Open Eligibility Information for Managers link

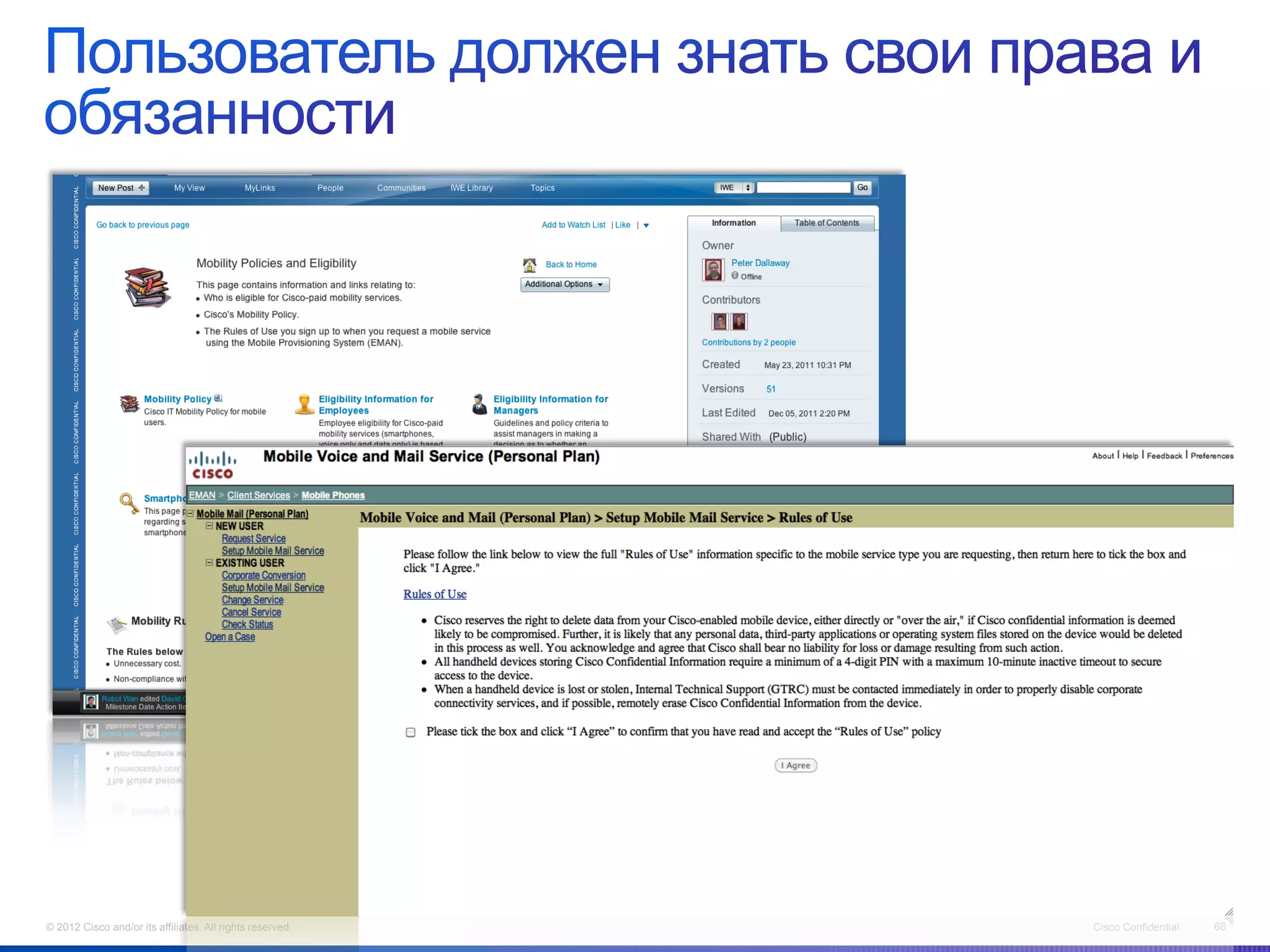click(551, 405)
